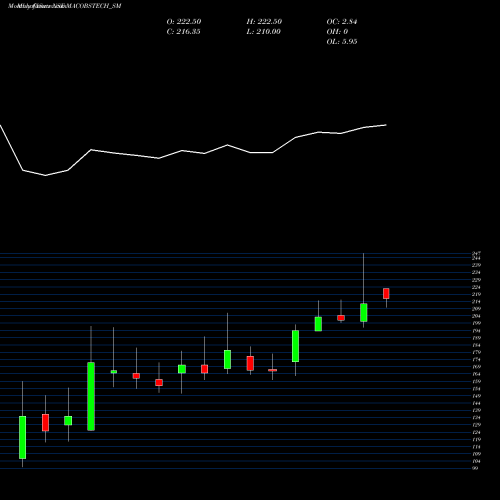Click the 134 price axis label
Image resolution: width=500 pixels, height=500 pixels.
[x=476, y=418]
